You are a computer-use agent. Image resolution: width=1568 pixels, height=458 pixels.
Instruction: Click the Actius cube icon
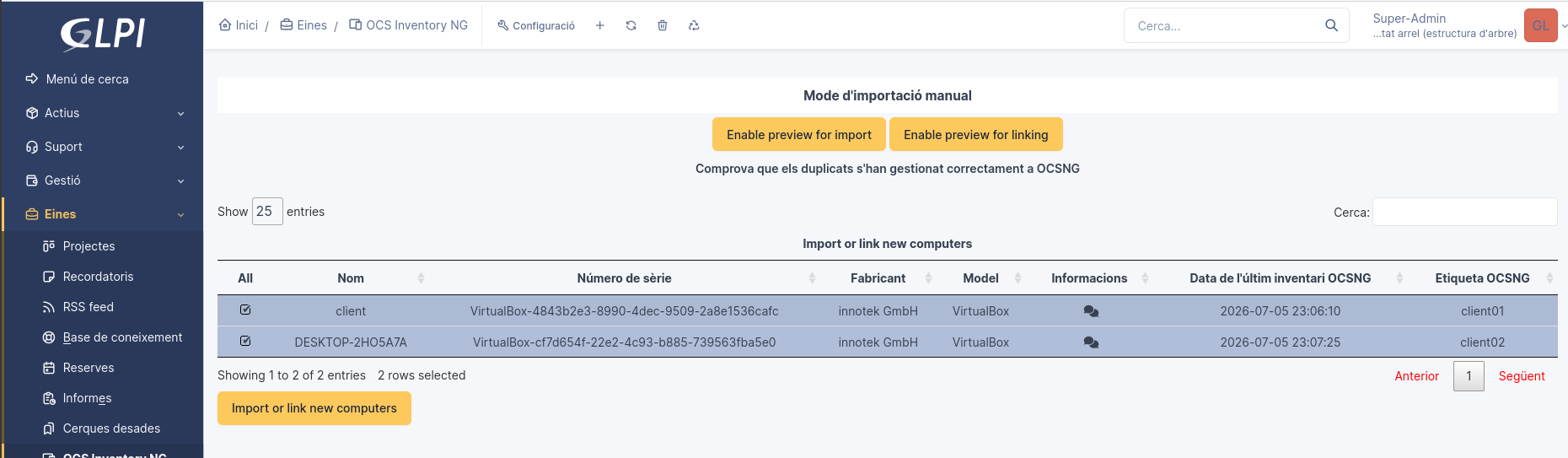click(x=32, y=113)
